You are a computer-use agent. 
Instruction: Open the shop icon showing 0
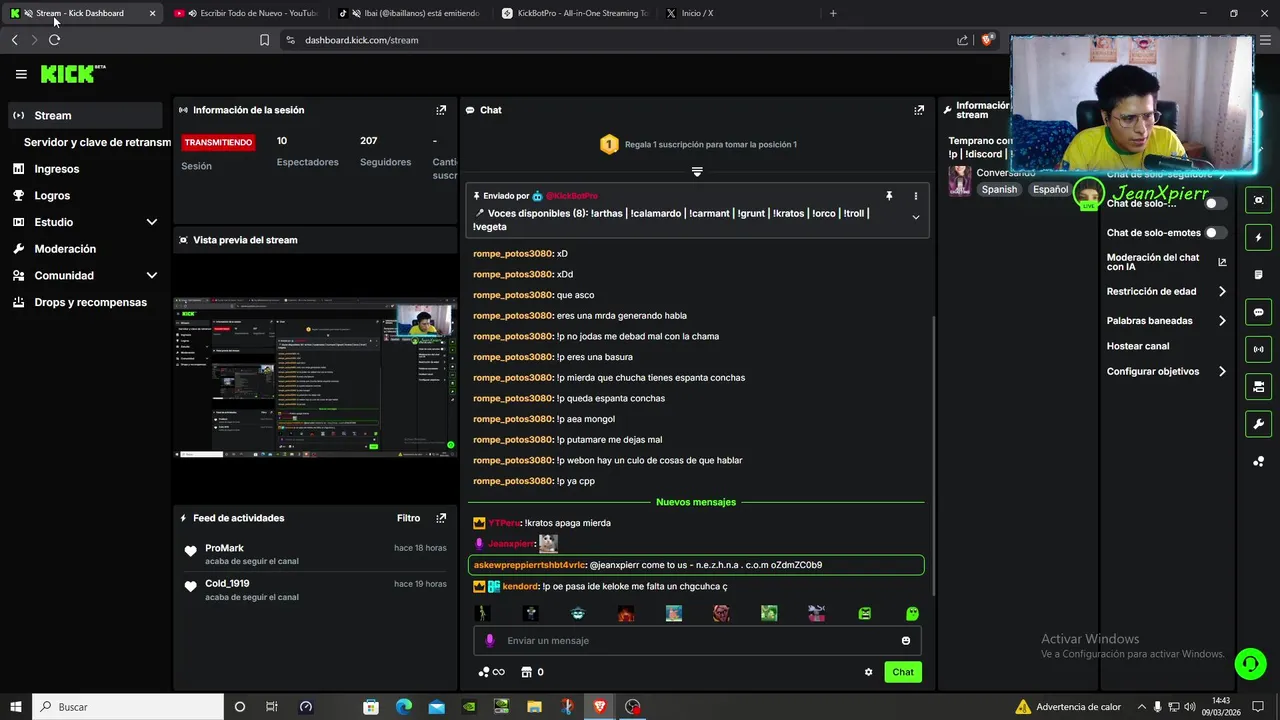click(533, 672)
